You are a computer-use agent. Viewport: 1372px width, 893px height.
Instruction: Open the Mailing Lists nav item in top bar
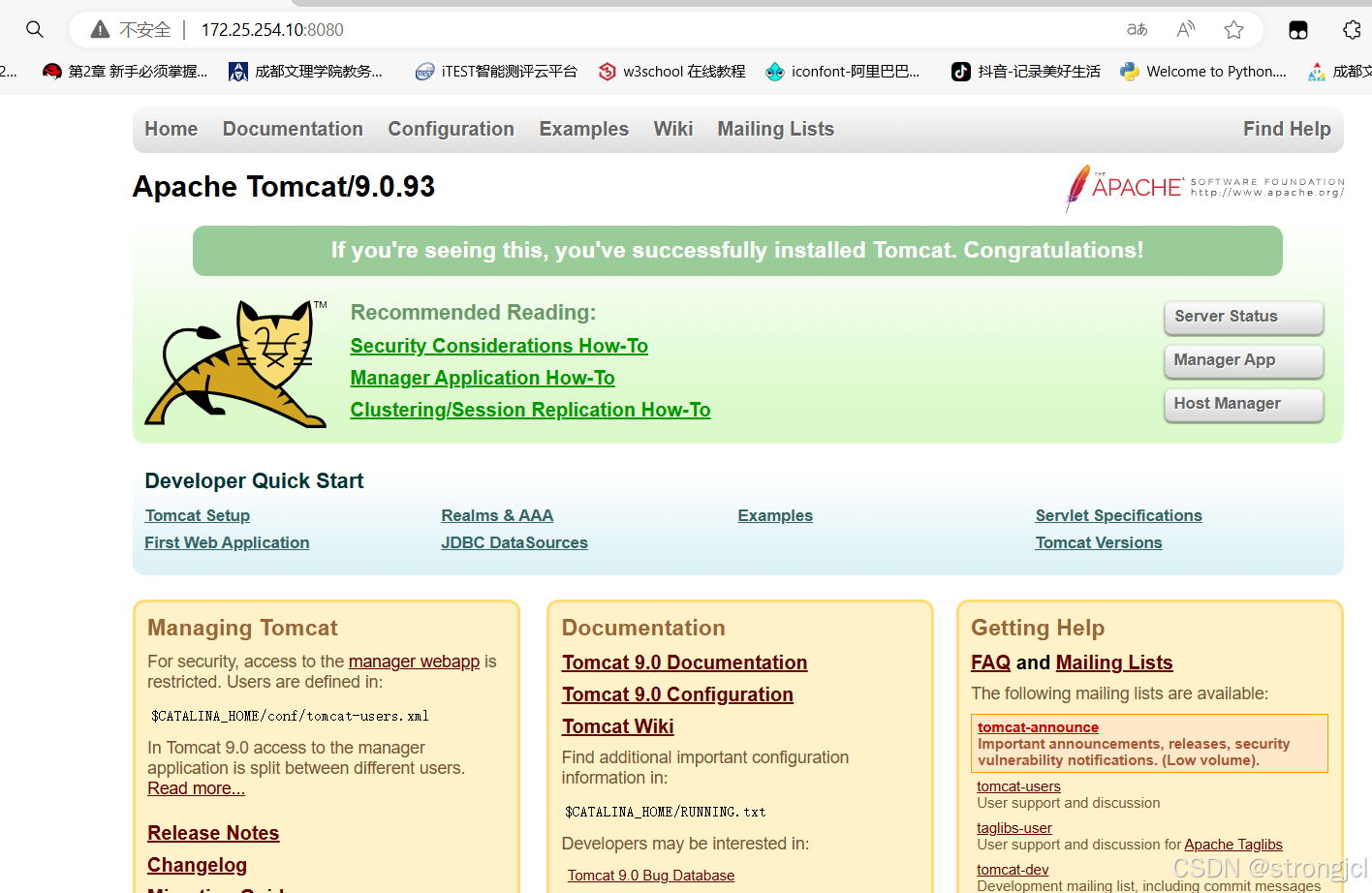point(776,129)
